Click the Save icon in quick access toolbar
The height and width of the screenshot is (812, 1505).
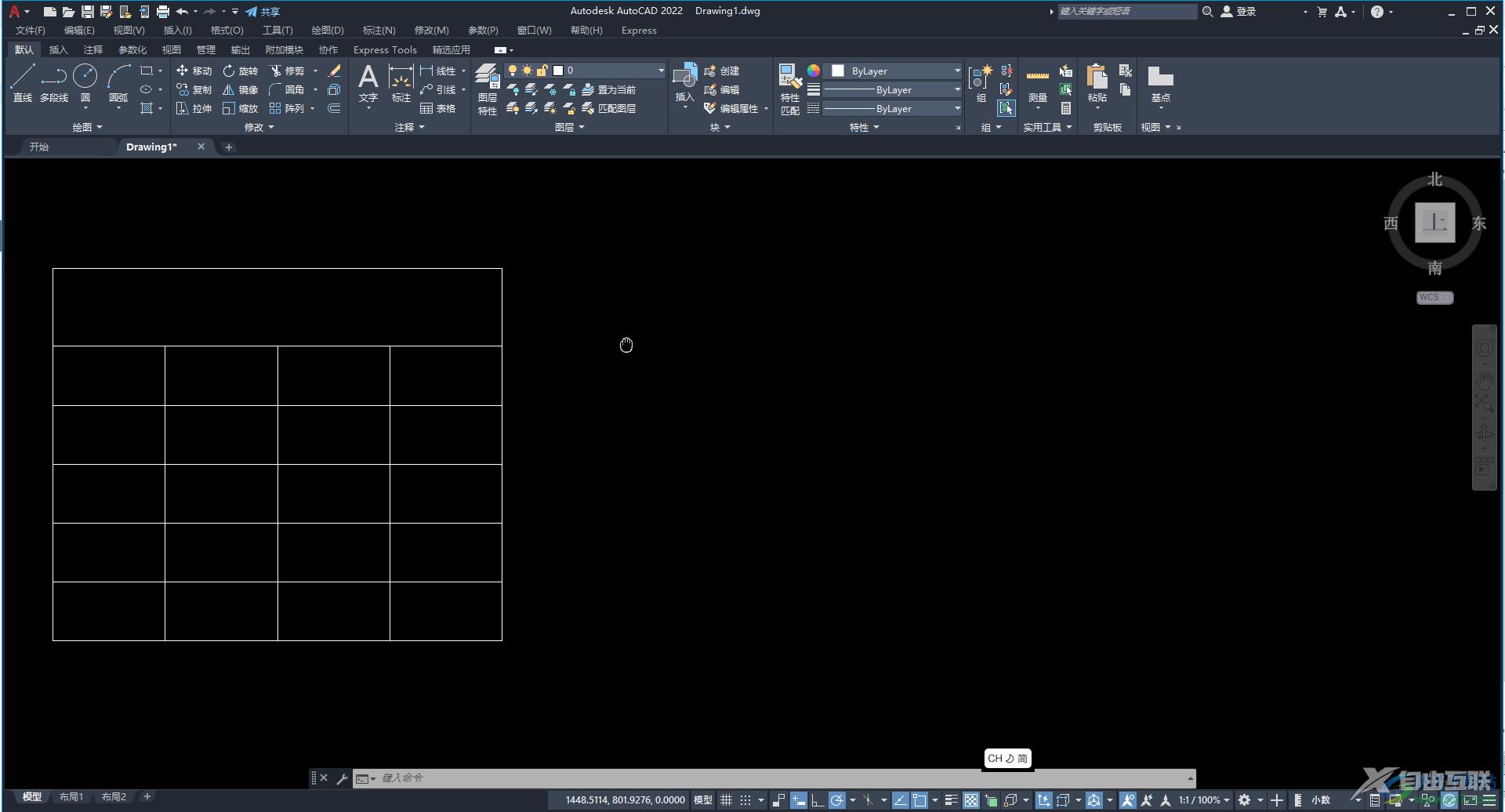[88, 12]
